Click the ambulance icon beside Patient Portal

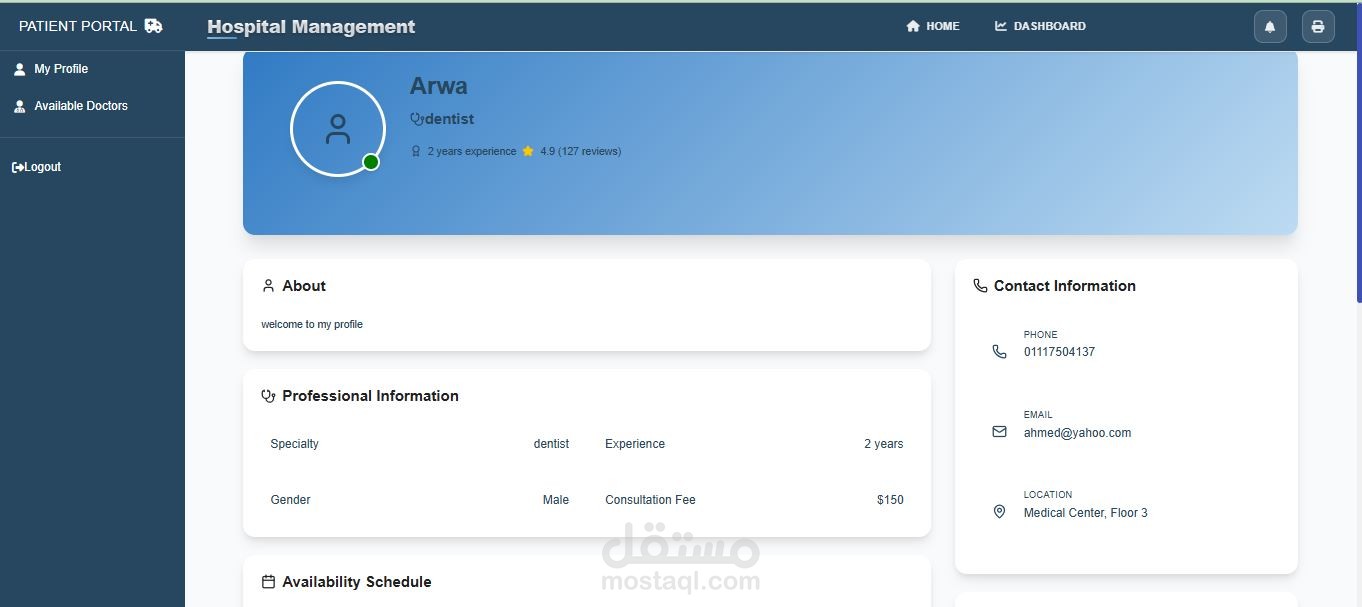153,26
